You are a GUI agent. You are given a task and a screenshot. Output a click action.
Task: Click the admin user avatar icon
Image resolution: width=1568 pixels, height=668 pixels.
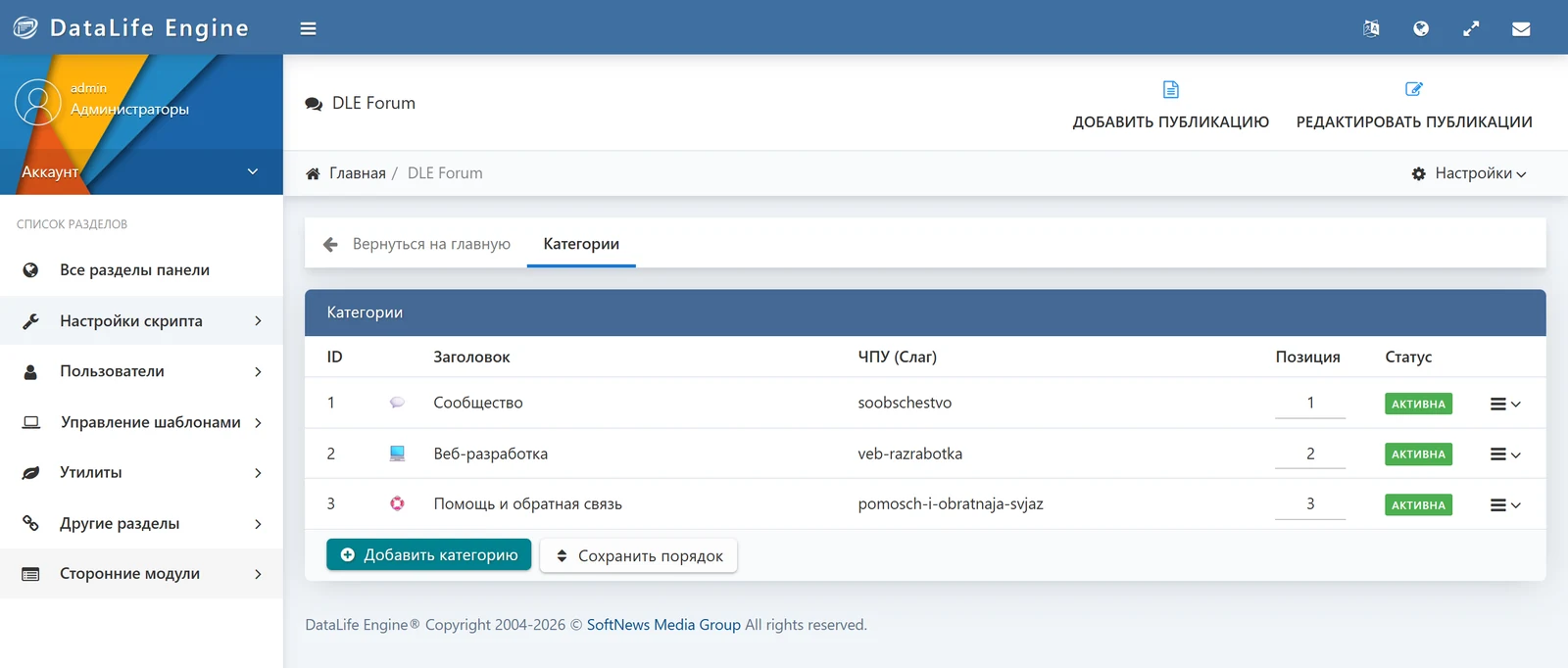pyautogui.click(x=38, y=102)
